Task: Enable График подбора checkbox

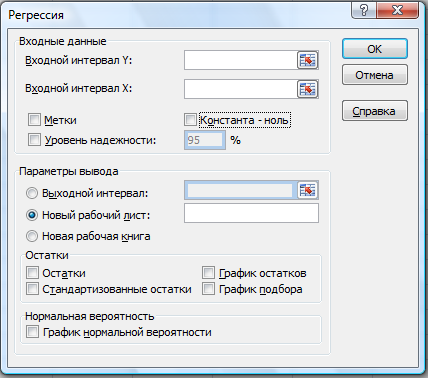Action: 208,289
